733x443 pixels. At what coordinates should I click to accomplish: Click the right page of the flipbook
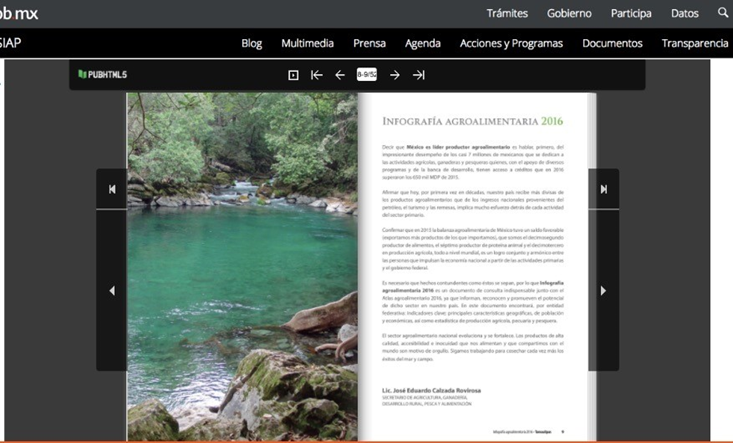[475, 270]
